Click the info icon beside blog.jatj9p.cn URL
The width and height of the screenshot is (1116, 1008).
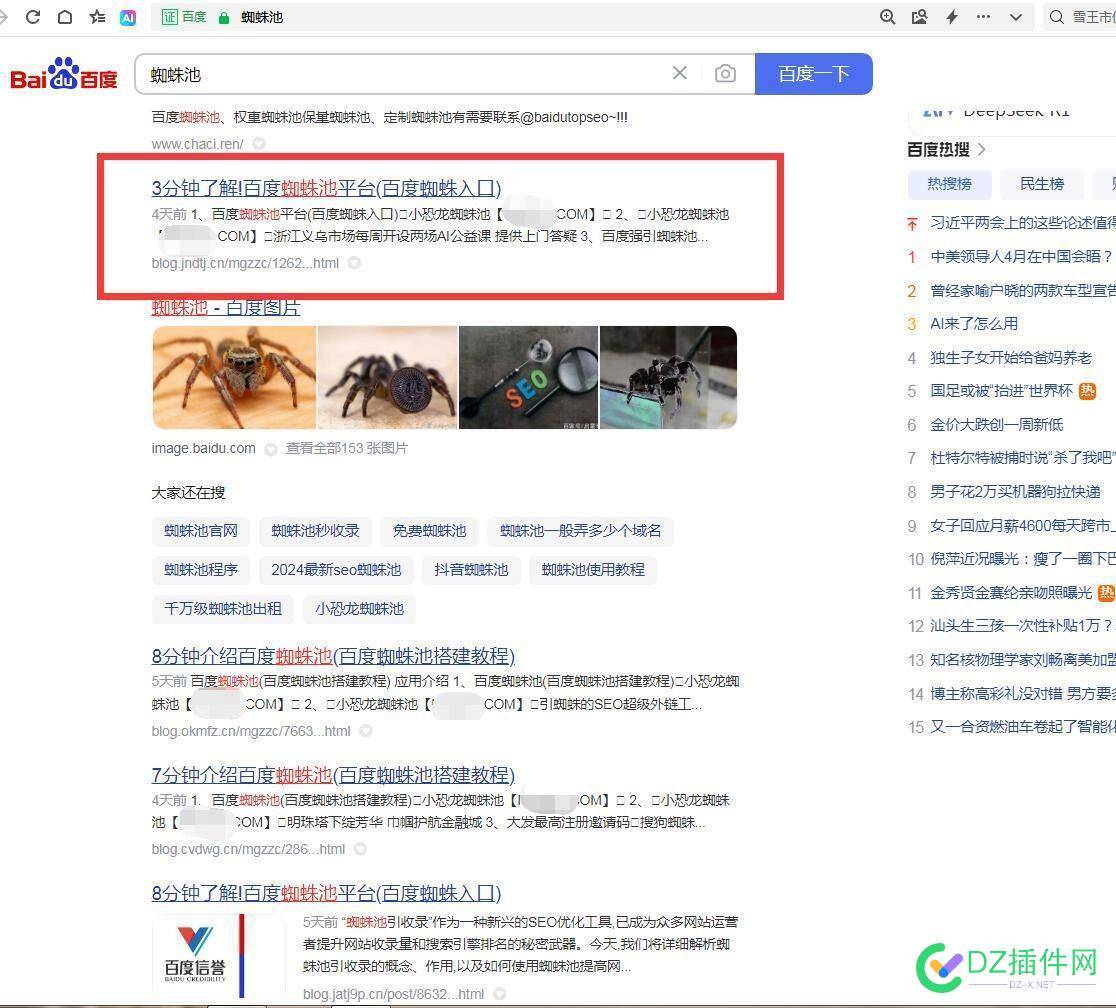(500, 994)
